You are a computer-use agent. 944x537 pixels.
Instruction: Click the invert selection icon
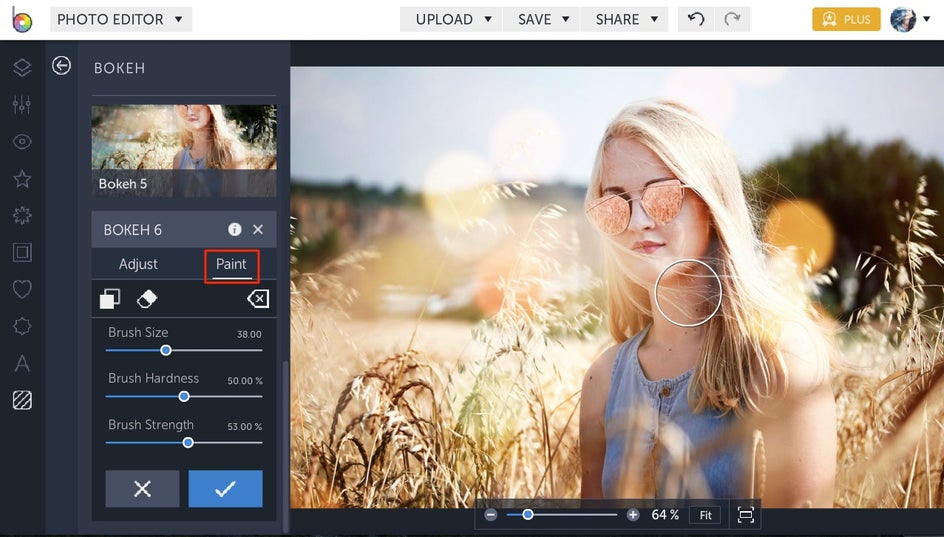(110, 299)
